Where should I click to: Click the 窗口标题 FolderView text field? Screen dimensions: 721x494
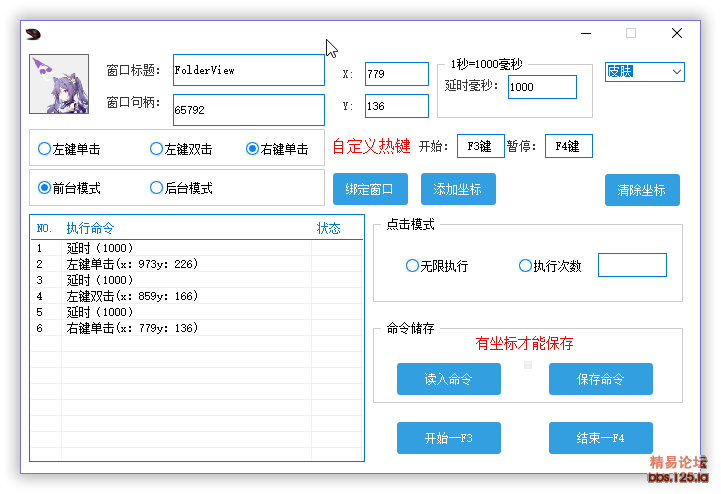point(248,71)
